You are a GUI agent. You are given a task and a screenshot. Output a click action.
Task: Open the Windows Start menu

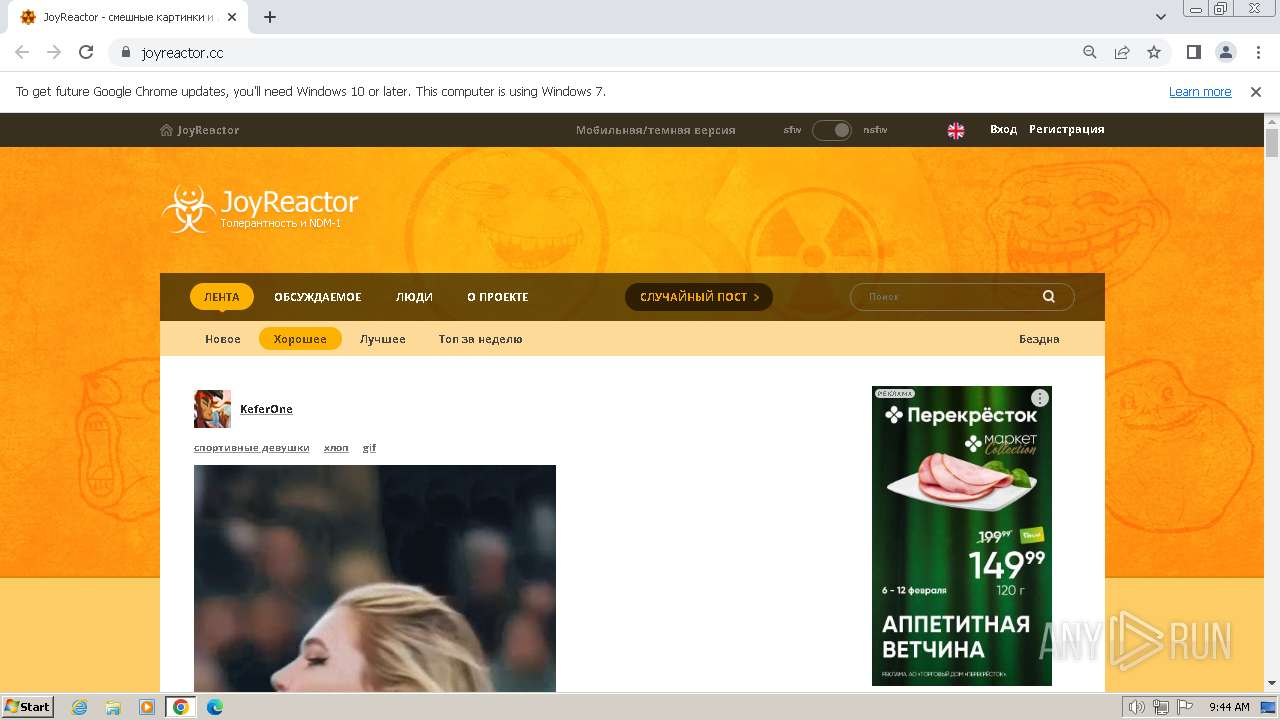click(27, 707)
